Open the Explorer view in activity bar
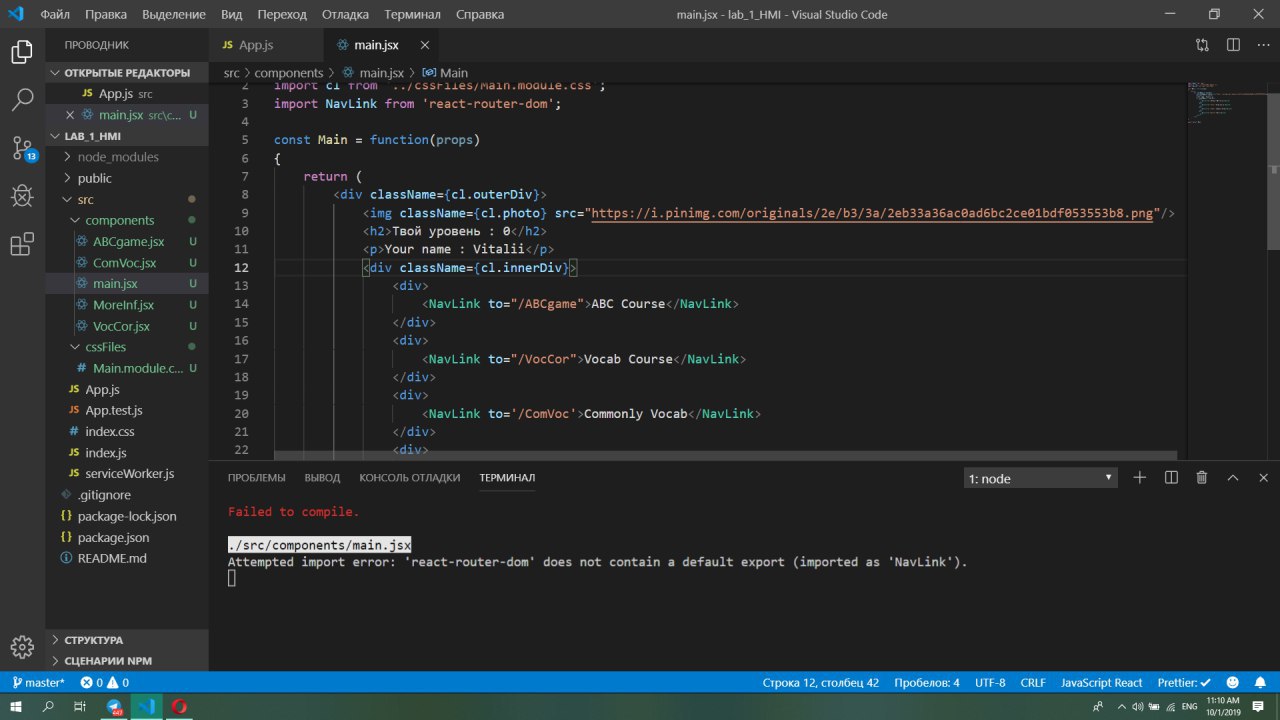The height and width of the screenshot is (720, 1280). click(22, 52)
